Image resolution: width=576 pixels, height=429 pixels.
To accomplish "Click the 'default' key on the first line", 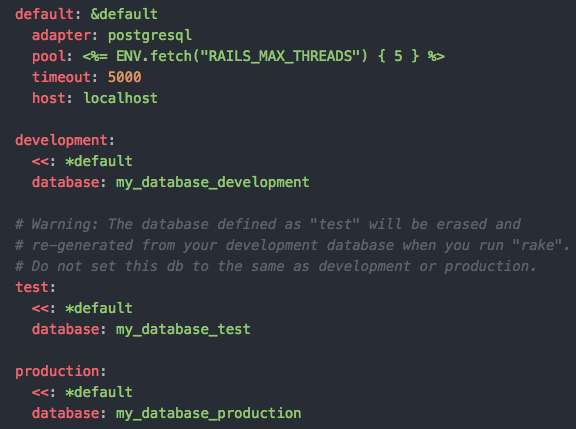I will [44, 14].
